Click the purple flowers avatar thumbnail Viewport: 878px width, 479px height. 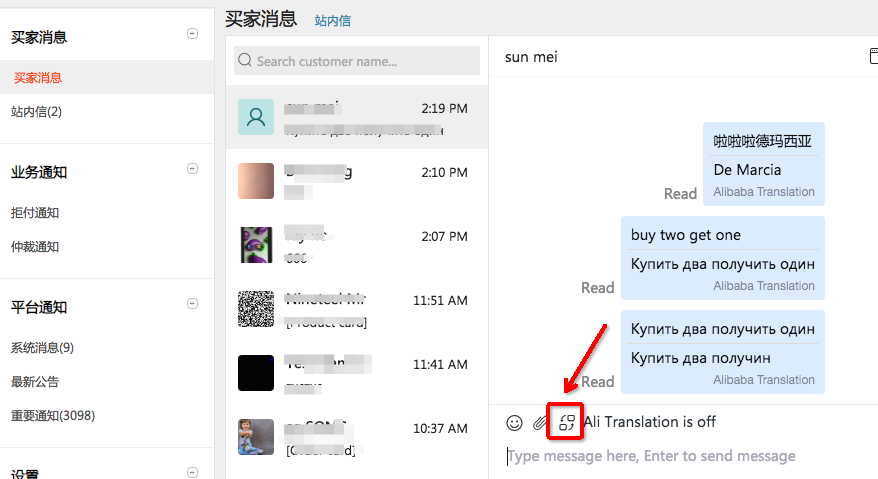[256, 245]
